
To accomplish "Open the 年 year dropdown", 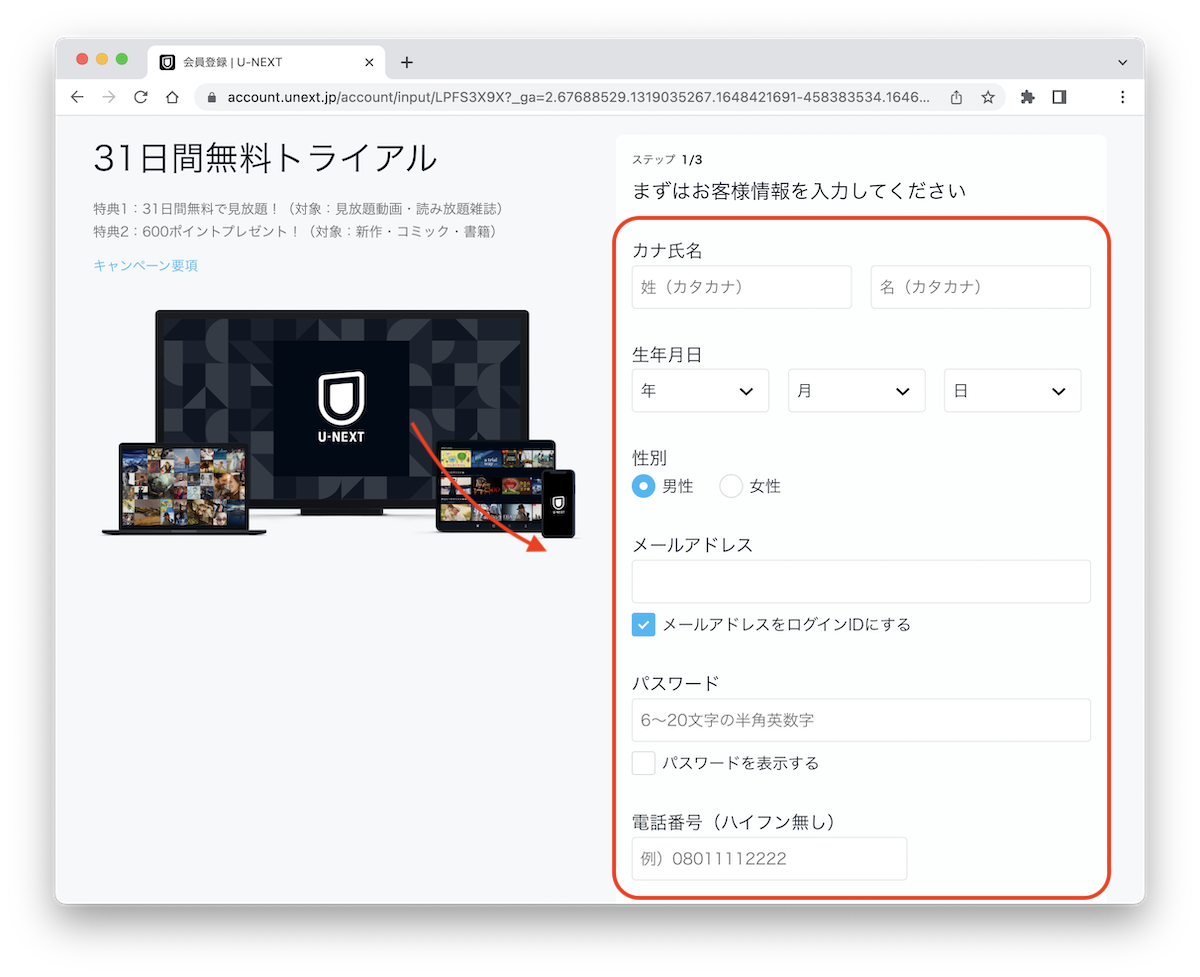I will tap(700, 390).
